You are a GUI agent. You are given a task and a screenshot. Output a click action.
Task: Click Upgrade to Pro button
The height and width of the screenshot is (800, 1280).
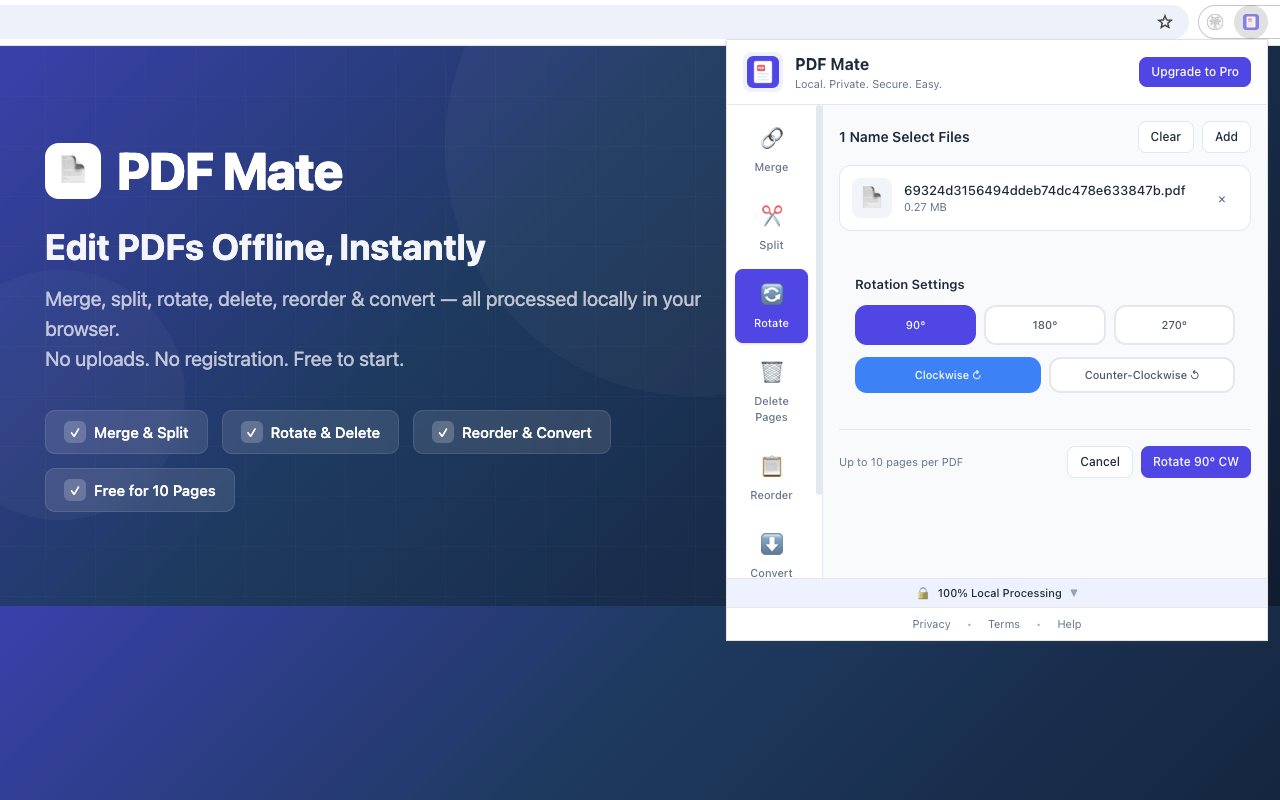(x=1195, y=72)
